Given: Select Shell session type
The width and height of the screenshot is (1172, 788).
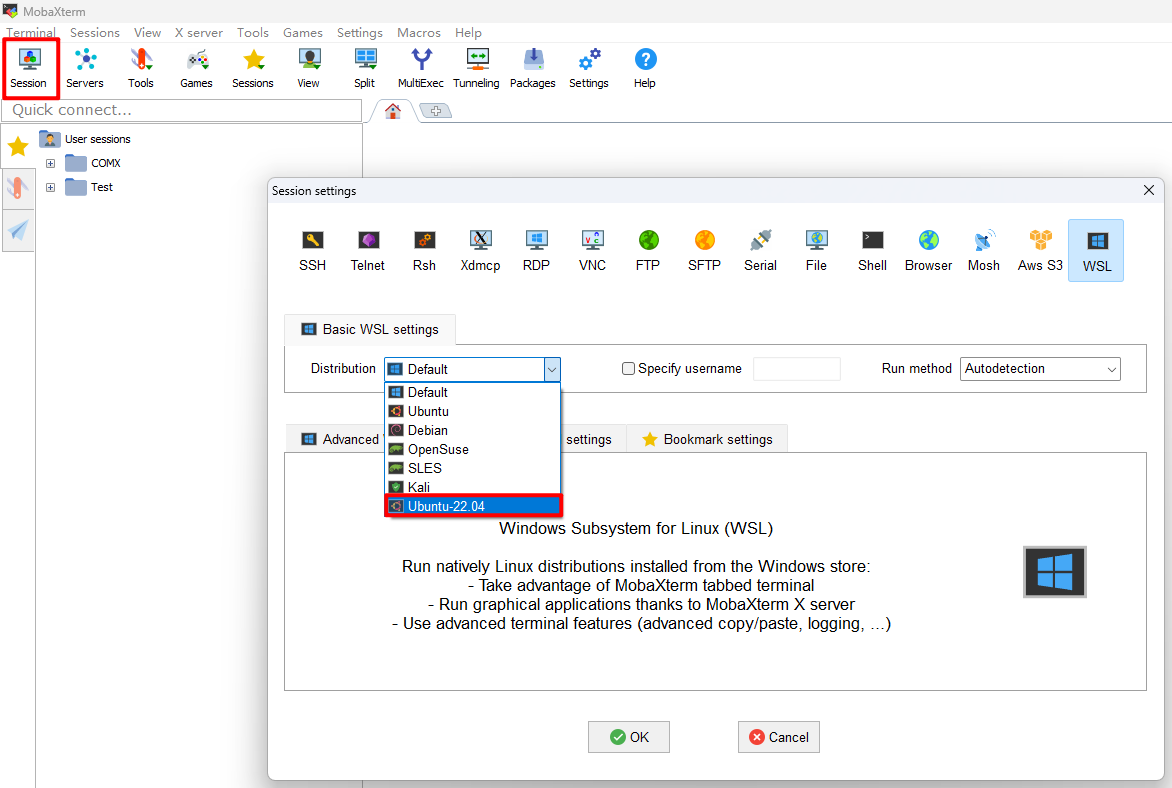Looking at the screenshot, I should coord(872,250).
